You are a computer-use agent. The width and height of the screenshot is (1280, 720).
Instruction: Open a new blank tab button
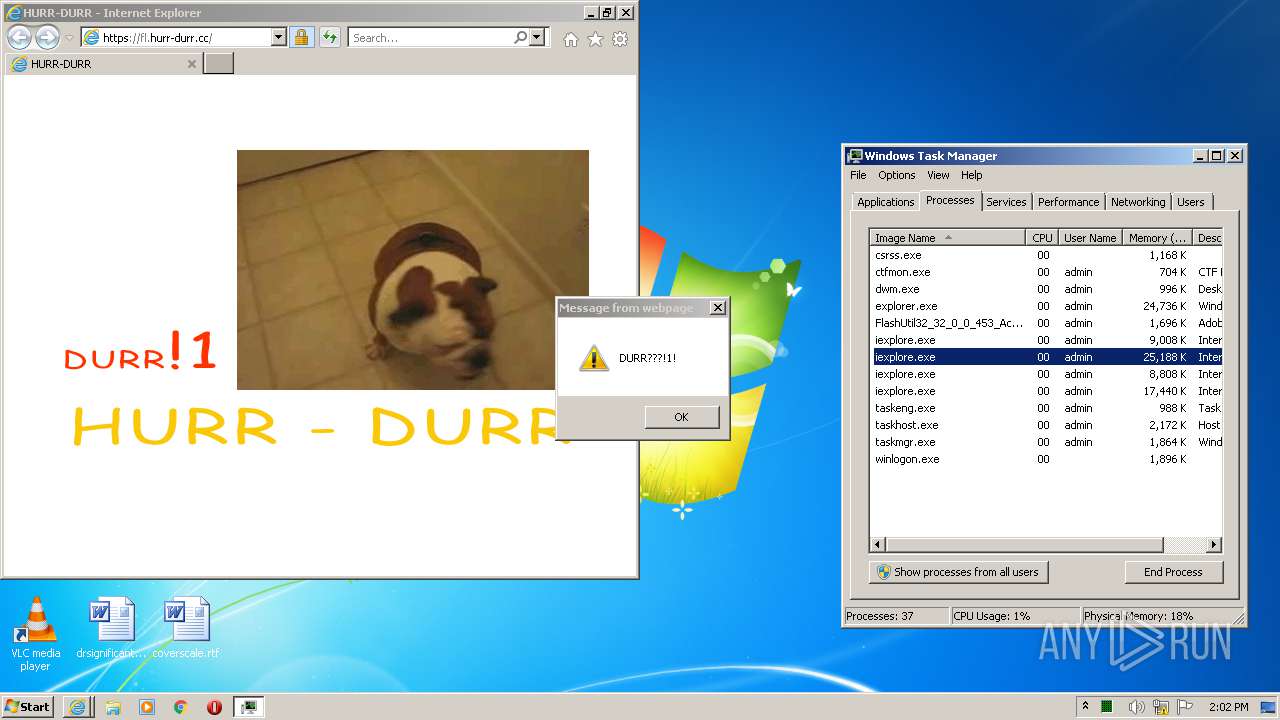click(218, 64)
